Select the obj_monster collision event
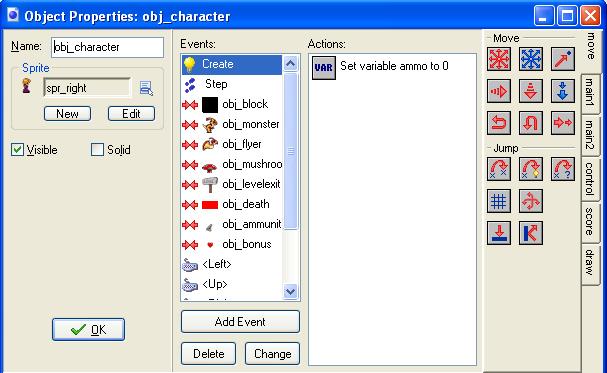Image resolution: width=607 pixels, height=373 pixels. pyautogui.click(x=232, y=125)
